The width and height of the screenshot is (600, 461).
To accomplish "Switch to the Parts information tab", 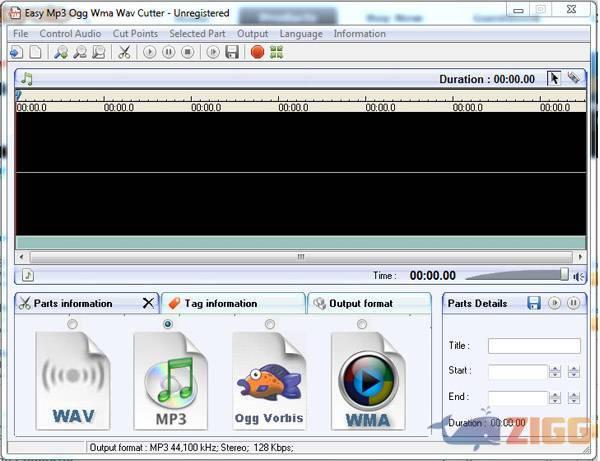I will 86,303.
